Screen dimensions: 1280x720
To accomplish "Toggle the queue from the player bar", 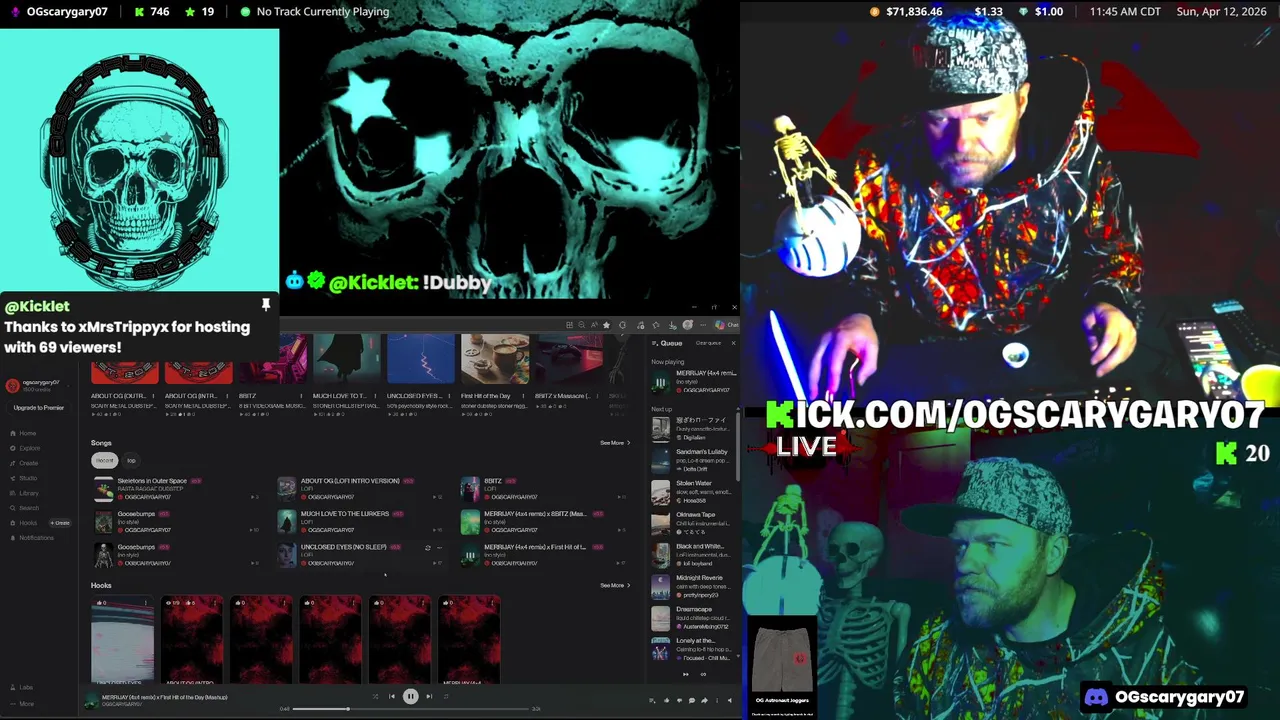I will [652, 700].
